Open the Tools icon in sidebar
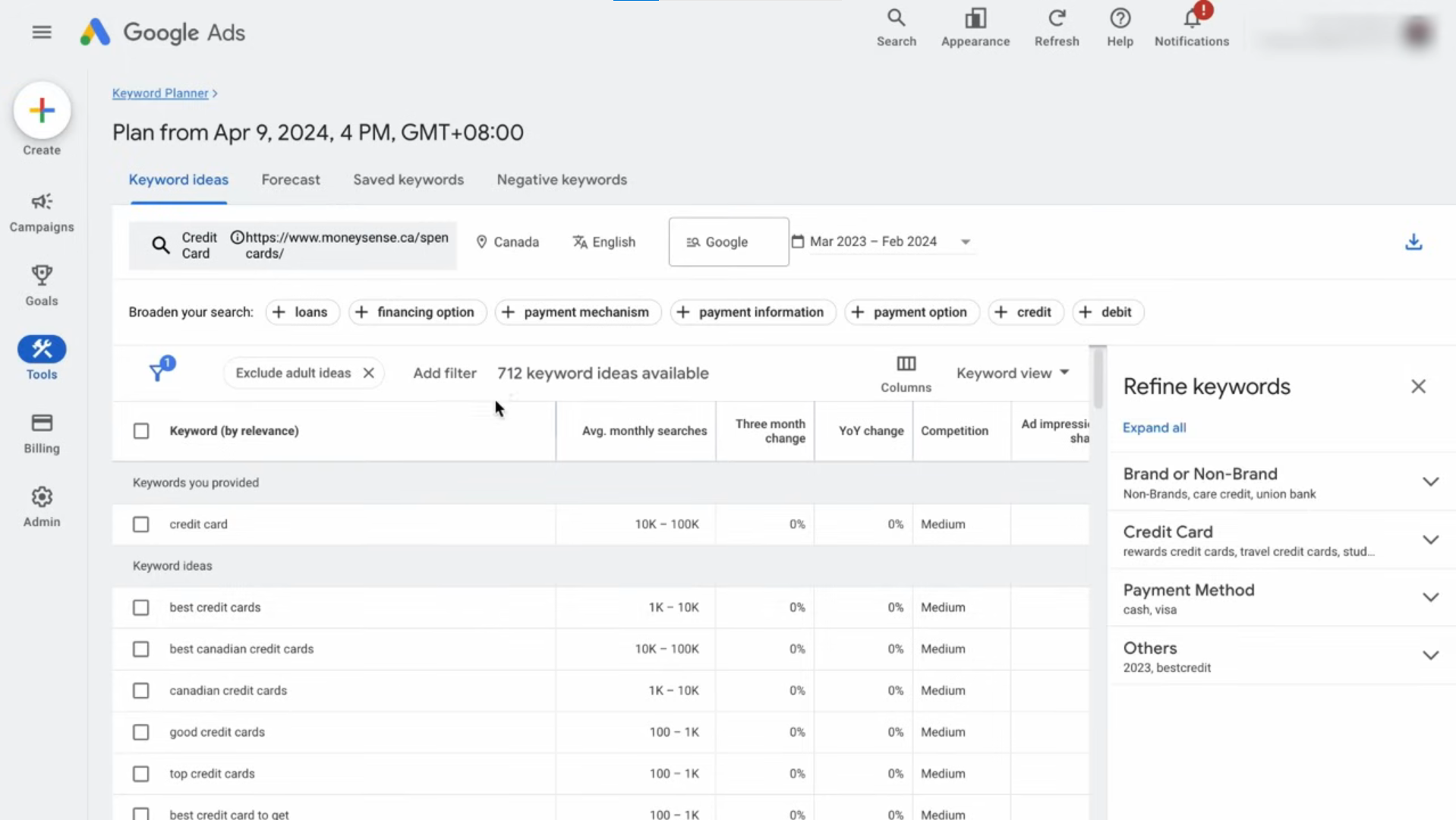The image size is (1456, 820). click(42, 349)
